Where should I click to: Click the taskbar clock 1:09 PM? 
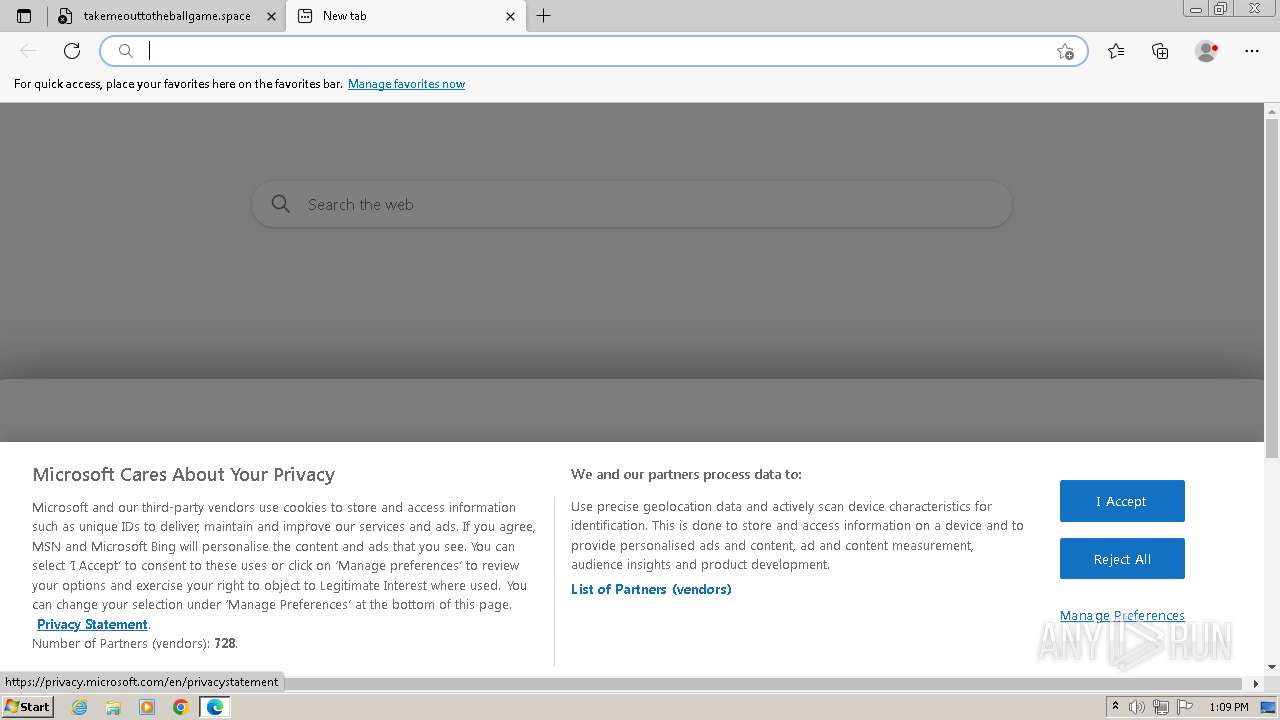click(1228, 707)
